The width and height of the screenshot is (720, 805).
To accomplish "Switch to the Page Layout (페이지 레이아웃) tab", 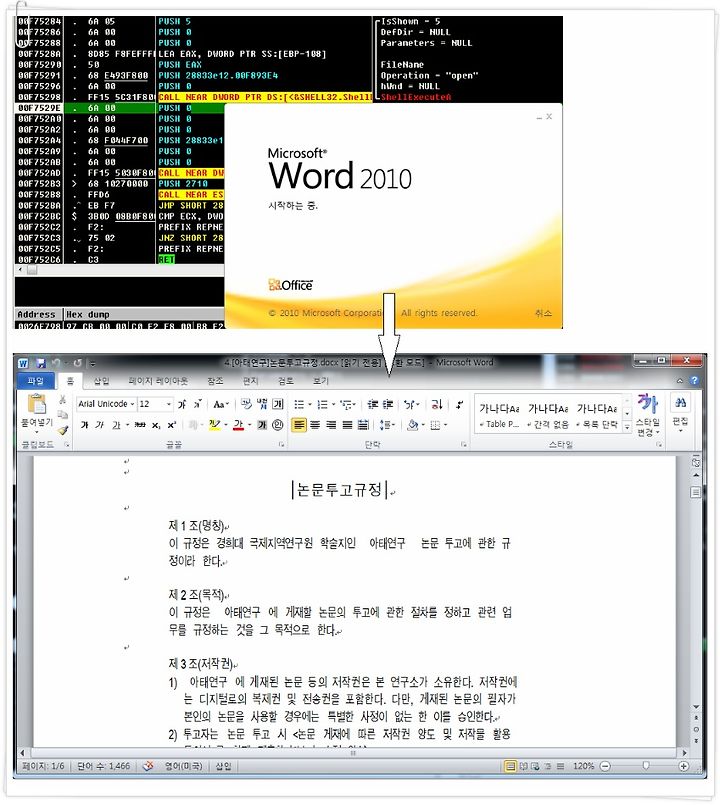I will click(158, 380).
